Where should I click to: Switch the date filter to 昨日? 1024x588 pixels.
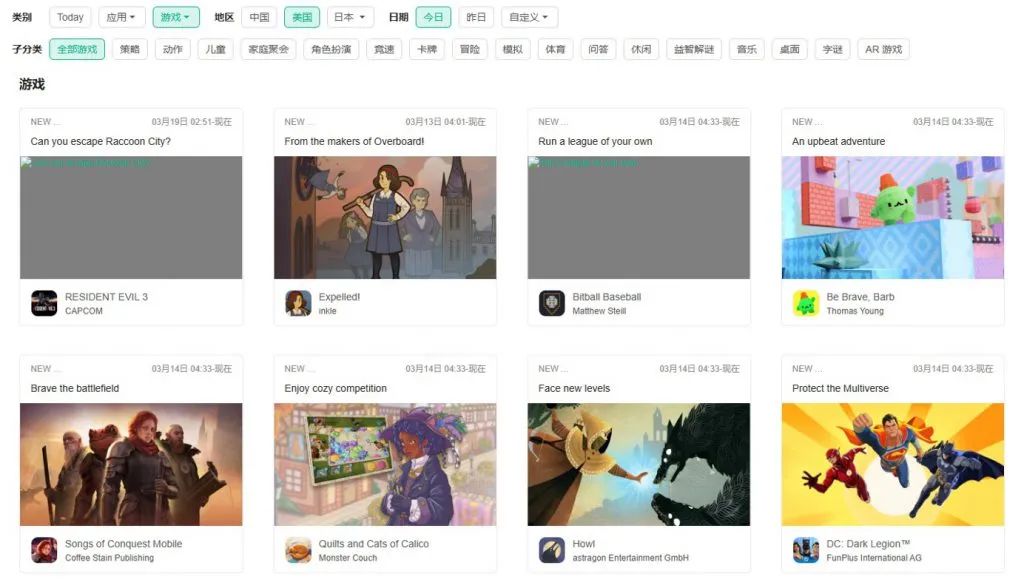[476, 17]
